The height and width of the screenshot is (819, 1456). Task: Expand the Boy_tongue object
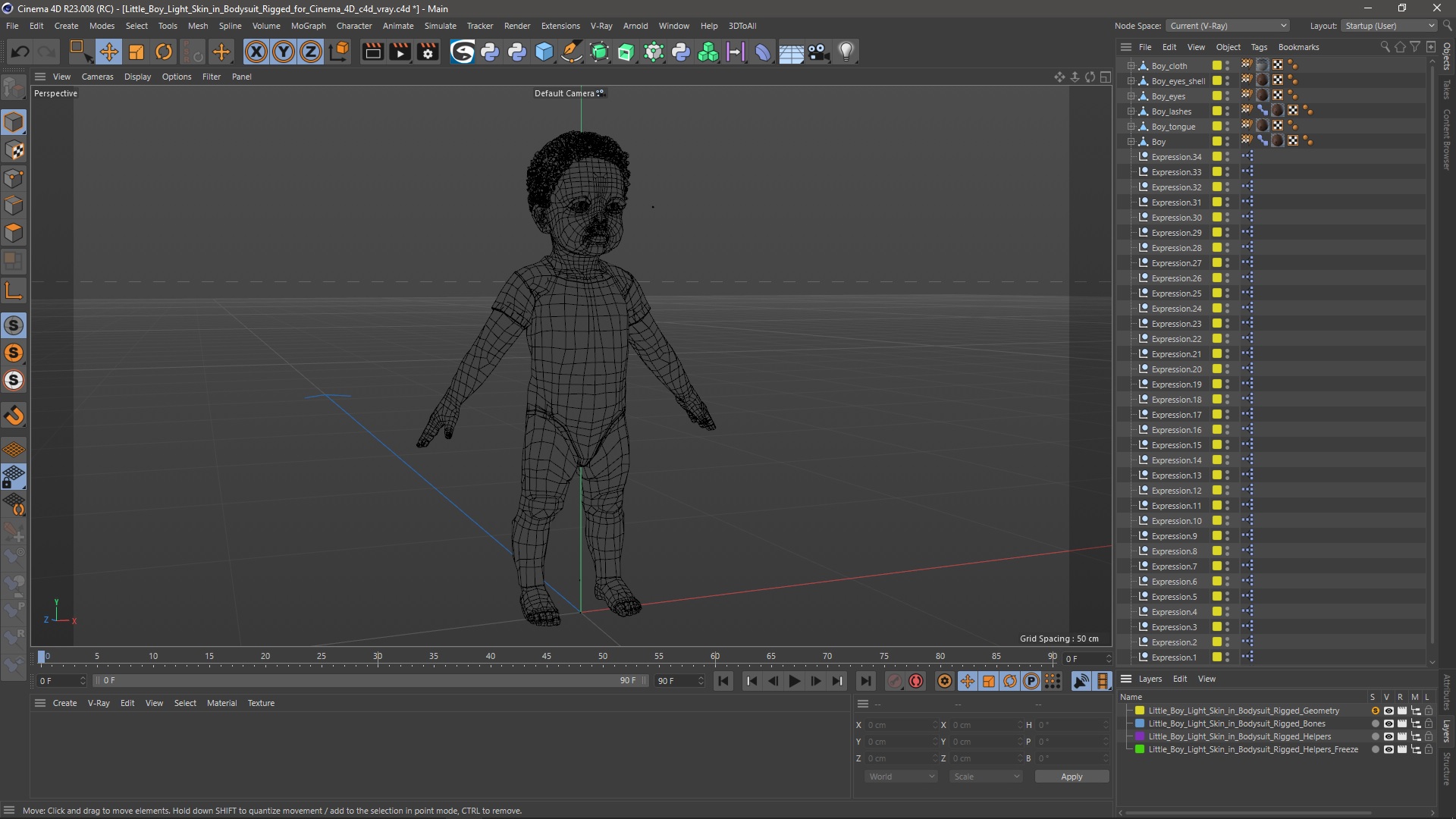[1130, 127]
